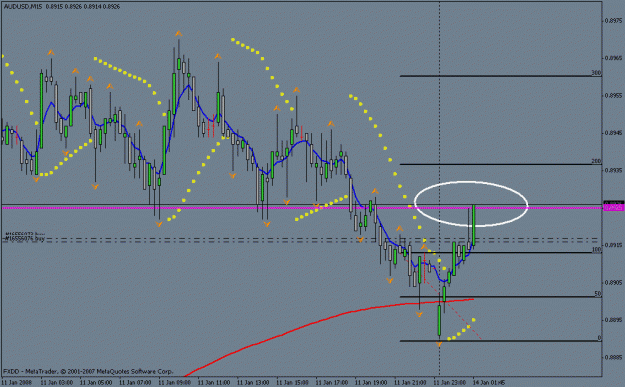Click the 0.8945 price axis label
Image resolution: width=625 pixels, height=387 pixels.
613,133
